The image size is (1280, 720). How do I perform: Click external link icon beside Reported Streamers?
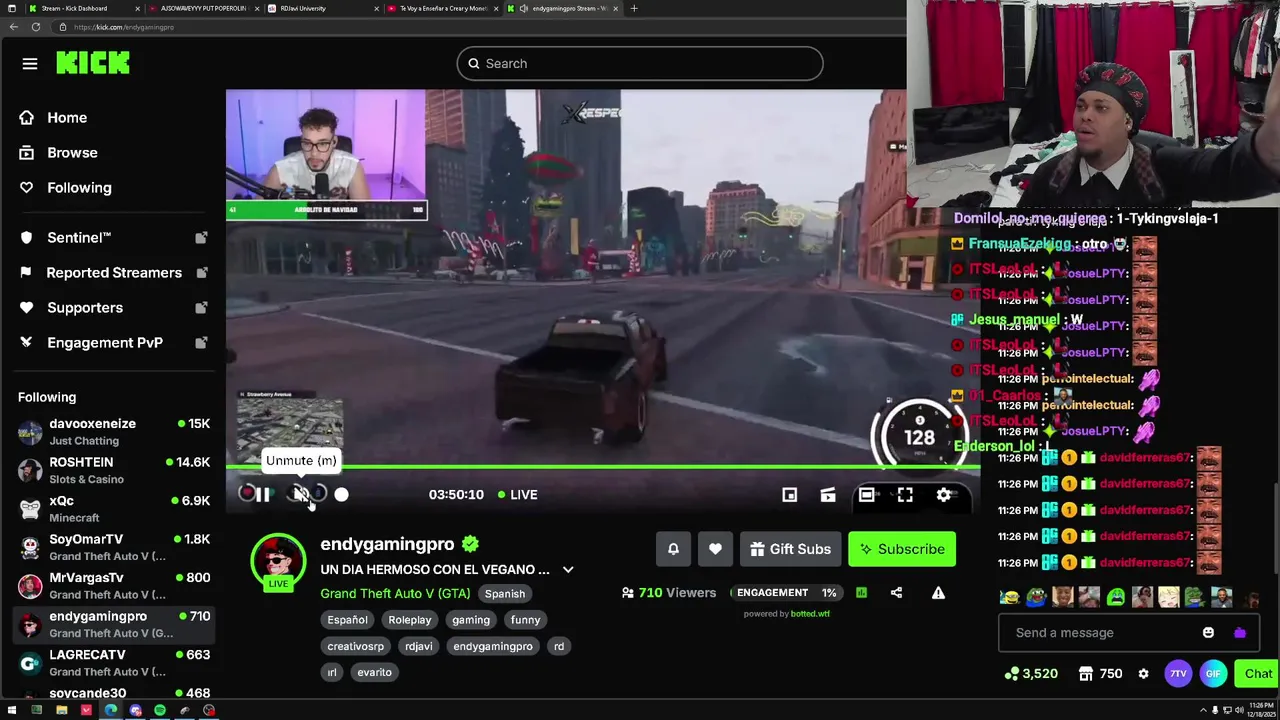[x=201, y=273]
